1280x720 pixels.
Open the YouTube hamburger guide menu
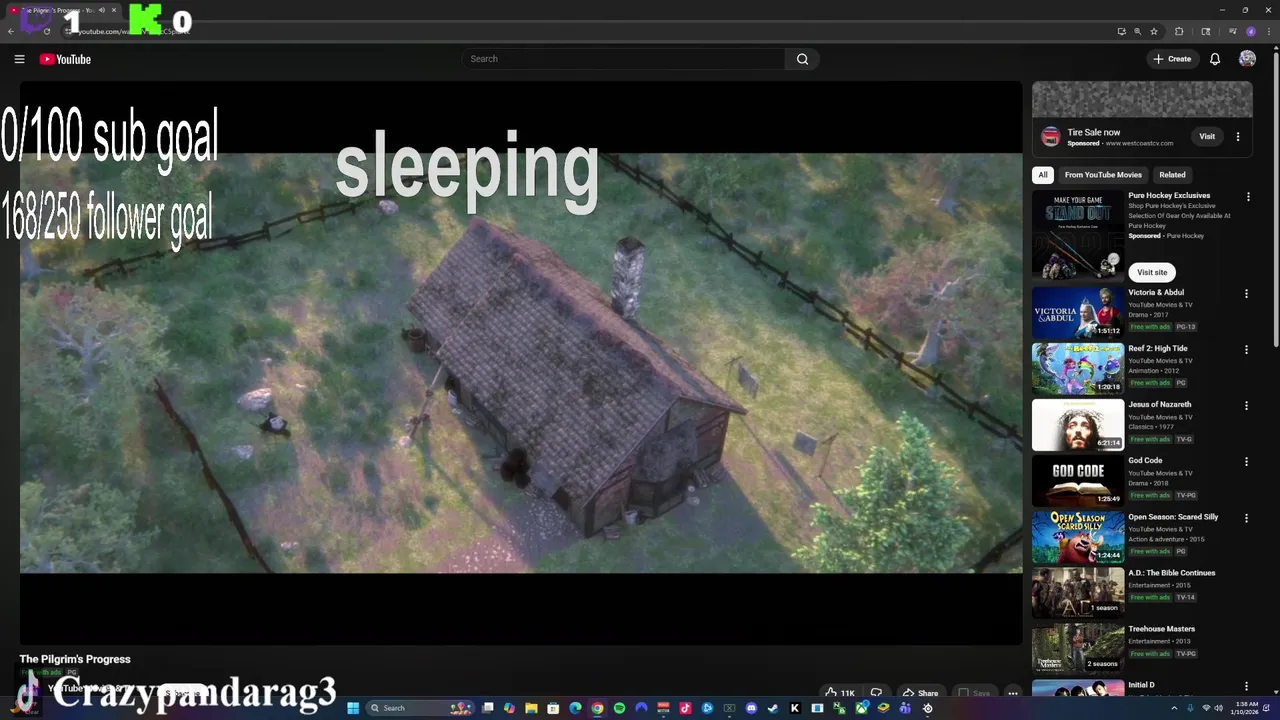coord(19,59)
